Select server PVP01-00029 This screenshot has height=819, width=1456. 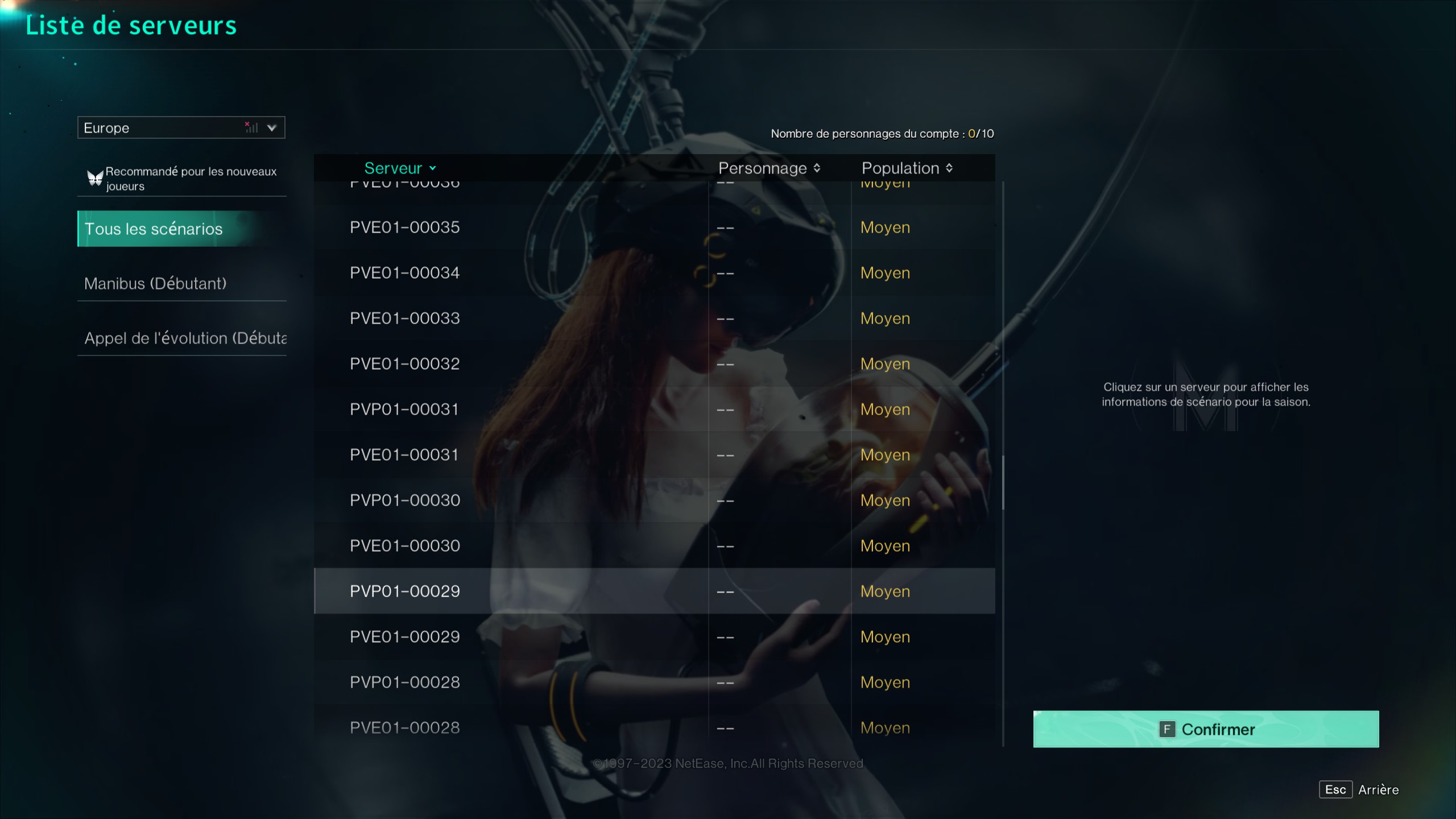pyautogui.click(x=655, y=591)
